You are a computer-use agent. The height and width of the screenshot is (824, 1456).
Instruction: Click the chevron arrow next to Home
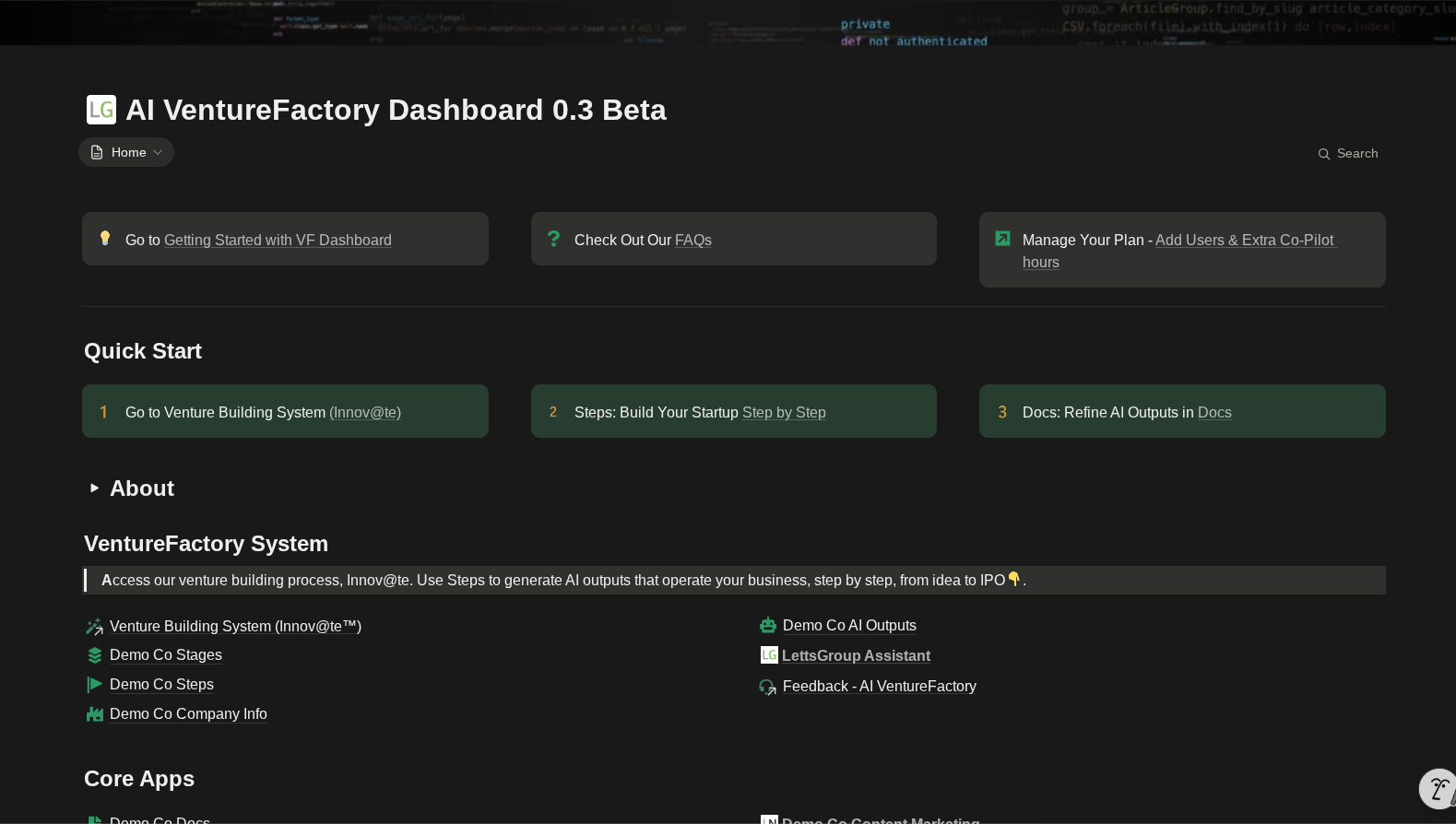tap(158, 153)
